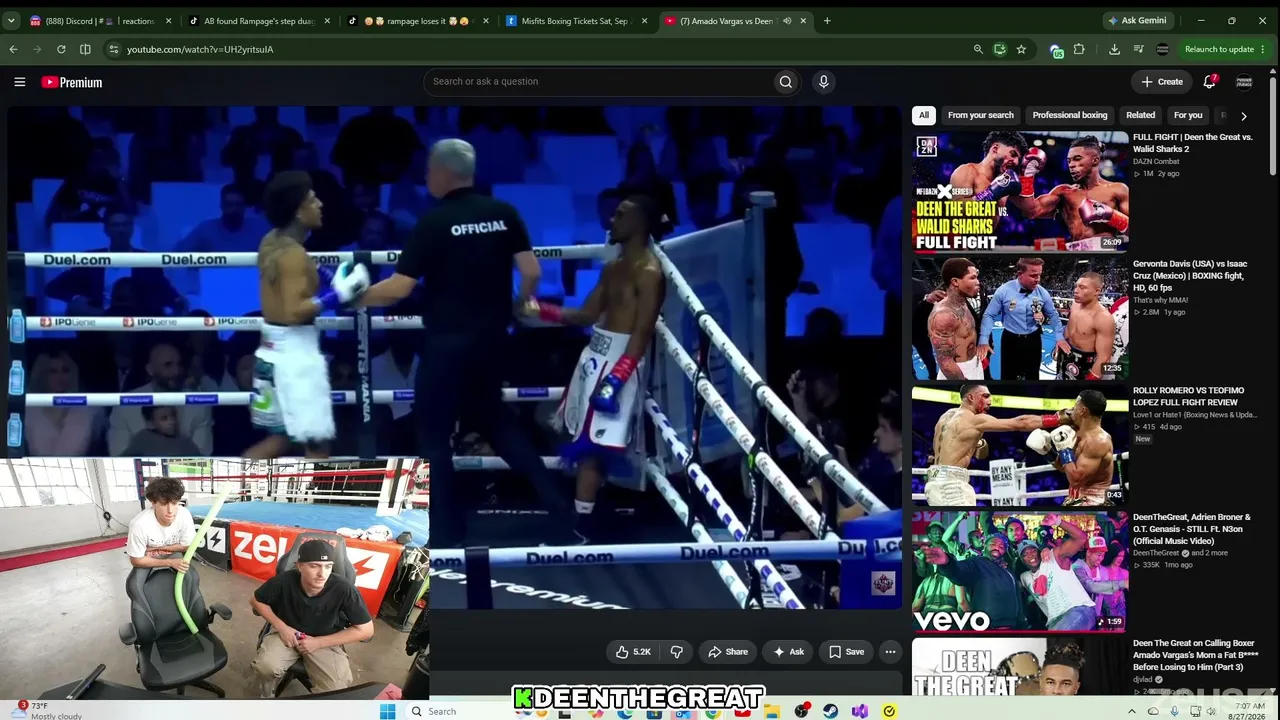Open the YouTube account avatar menu
1280x720 pixels.
coord(1244,82)
